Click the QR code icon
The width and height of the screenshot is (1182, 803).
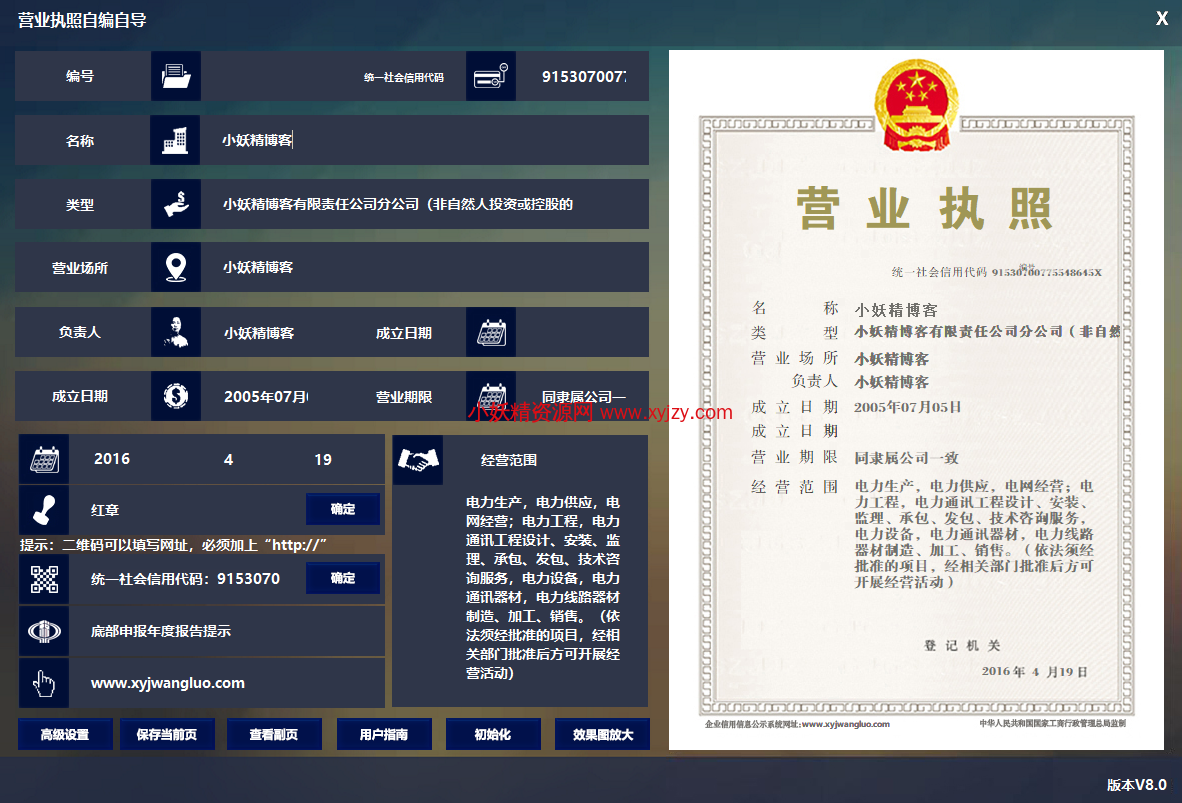[44, 579]
